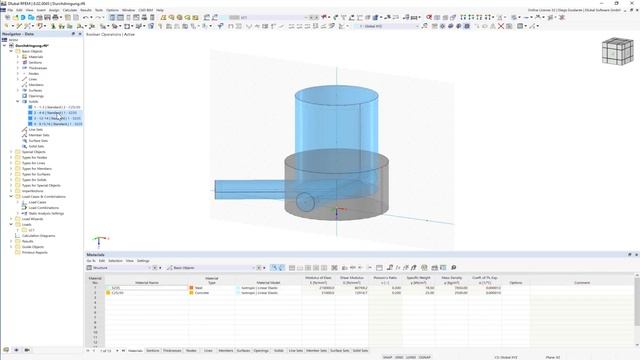This screenshot has height=360, width=640.
Task: Click the Print icon in the toolbar
Action: point(55,18)
